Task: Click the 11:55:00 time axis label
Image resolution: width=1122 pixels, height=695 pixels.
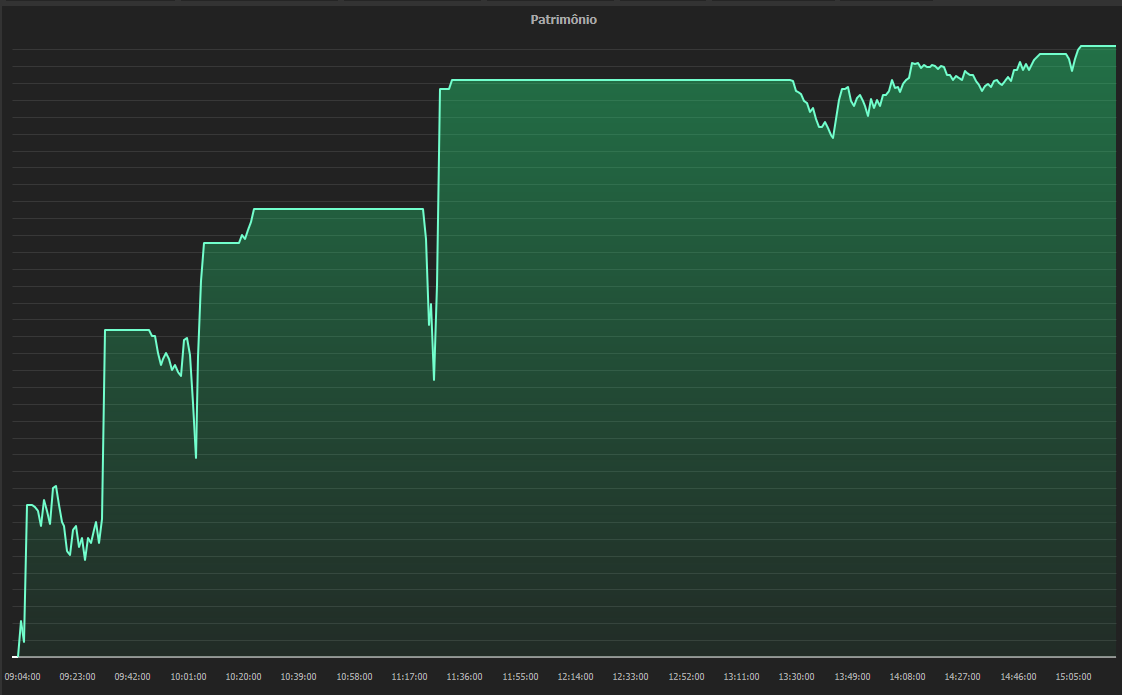Action: coord(520,676)
